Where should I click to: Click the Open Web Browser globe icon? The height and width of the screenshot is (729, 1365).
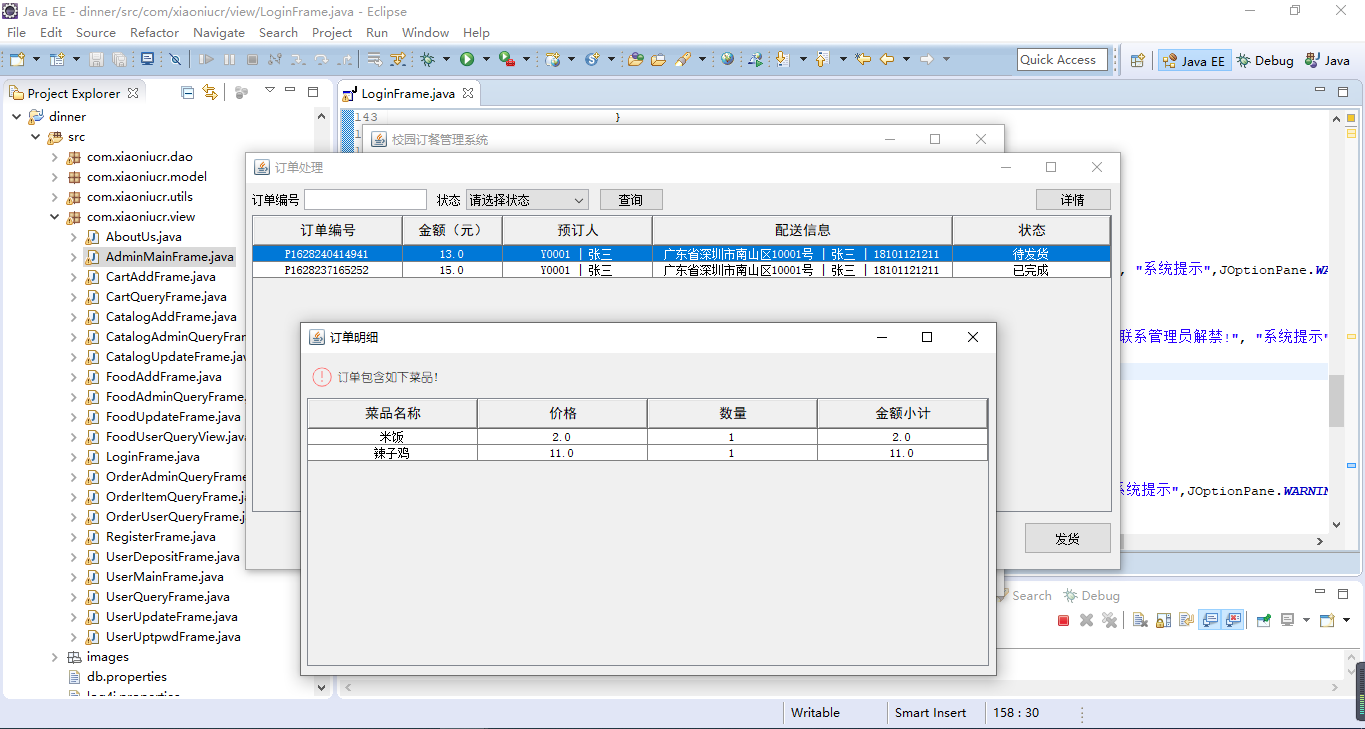click(727, 60)
